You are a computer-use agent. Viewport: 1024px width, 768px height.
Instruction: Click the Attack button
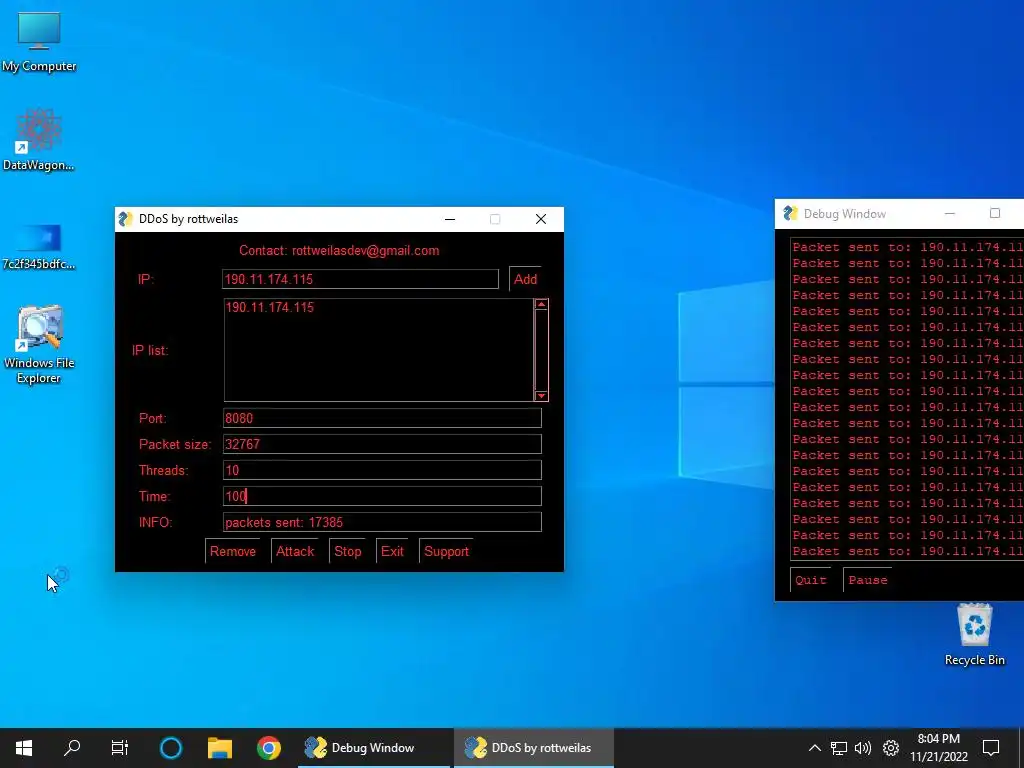[295, 551]
